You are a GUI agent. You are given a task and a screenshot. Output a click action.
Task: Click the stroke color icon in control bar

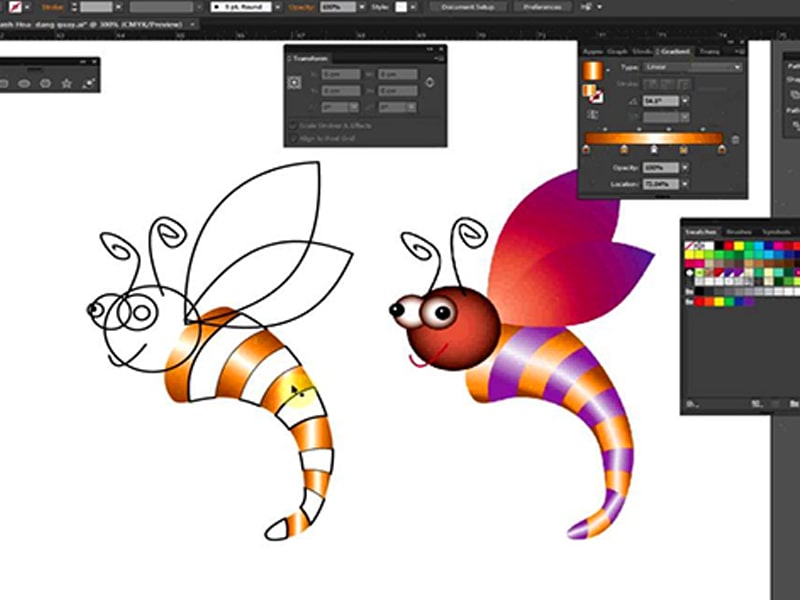coord(16,7)
